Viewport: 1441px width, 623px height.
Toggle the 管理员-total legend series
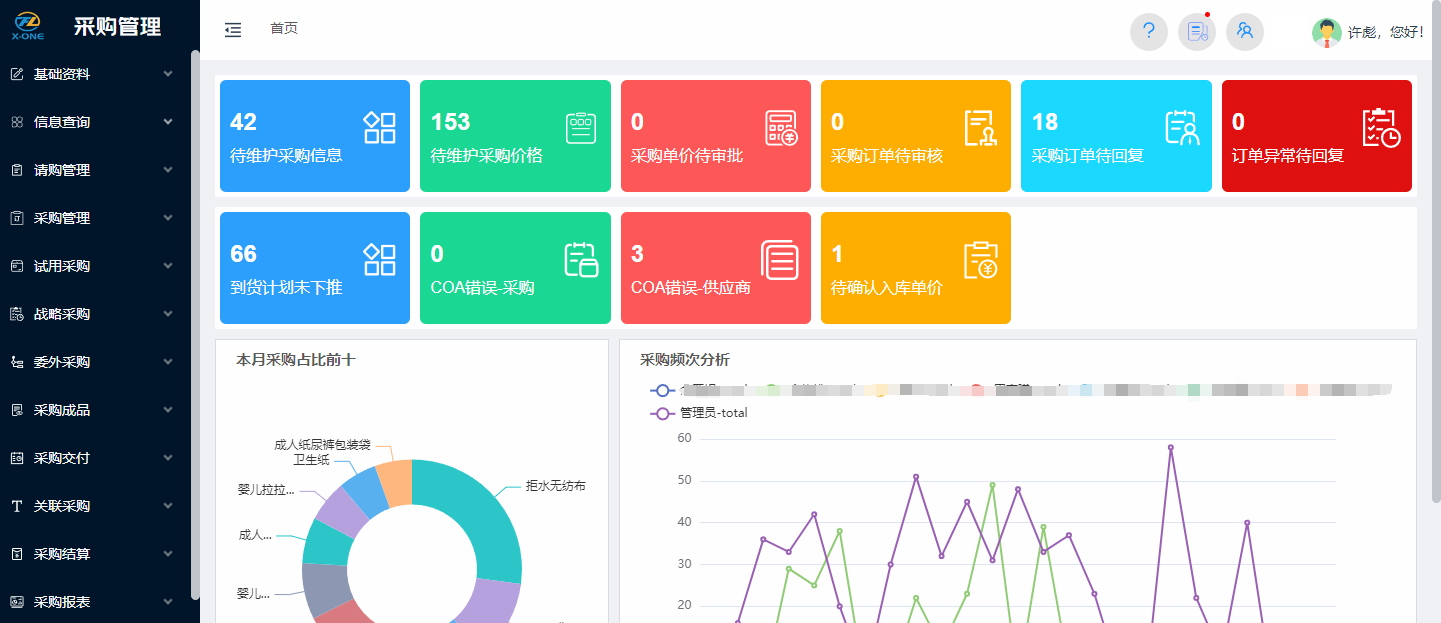(x=699, y=413)
